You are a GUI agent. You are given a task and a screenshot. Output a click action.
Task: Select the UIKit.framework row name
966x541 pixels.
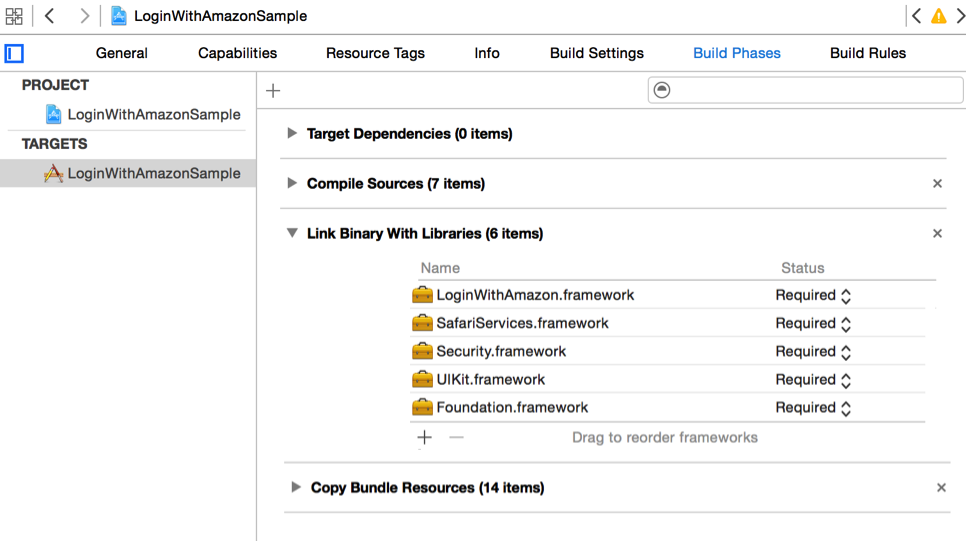click(x=490, y=379)
